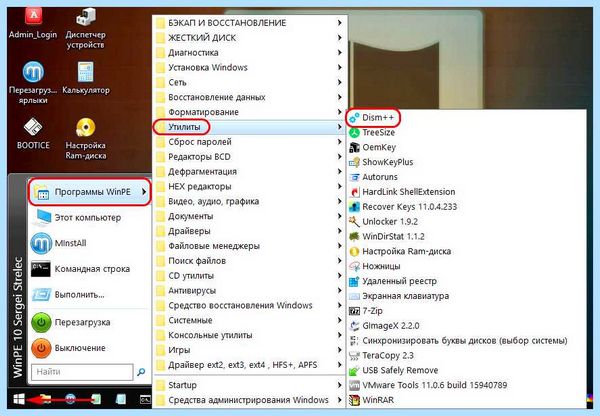Select the Утилиты menu item
The height and width of the screenshot is (416, 600).
[250, 127]
